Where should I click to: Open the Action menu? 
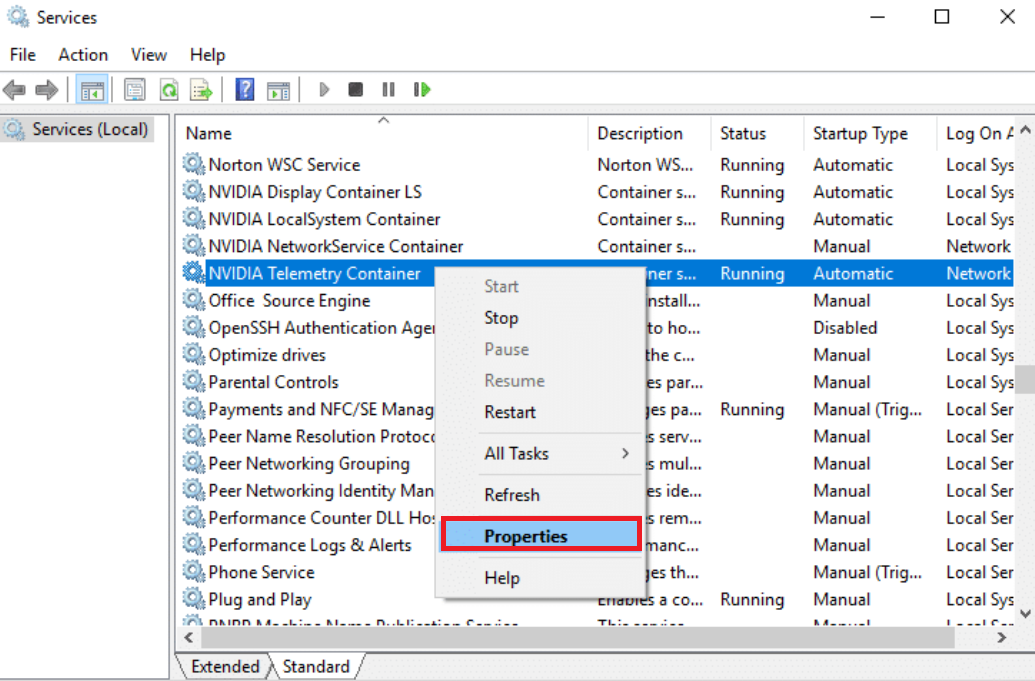[x=83, y=55]
